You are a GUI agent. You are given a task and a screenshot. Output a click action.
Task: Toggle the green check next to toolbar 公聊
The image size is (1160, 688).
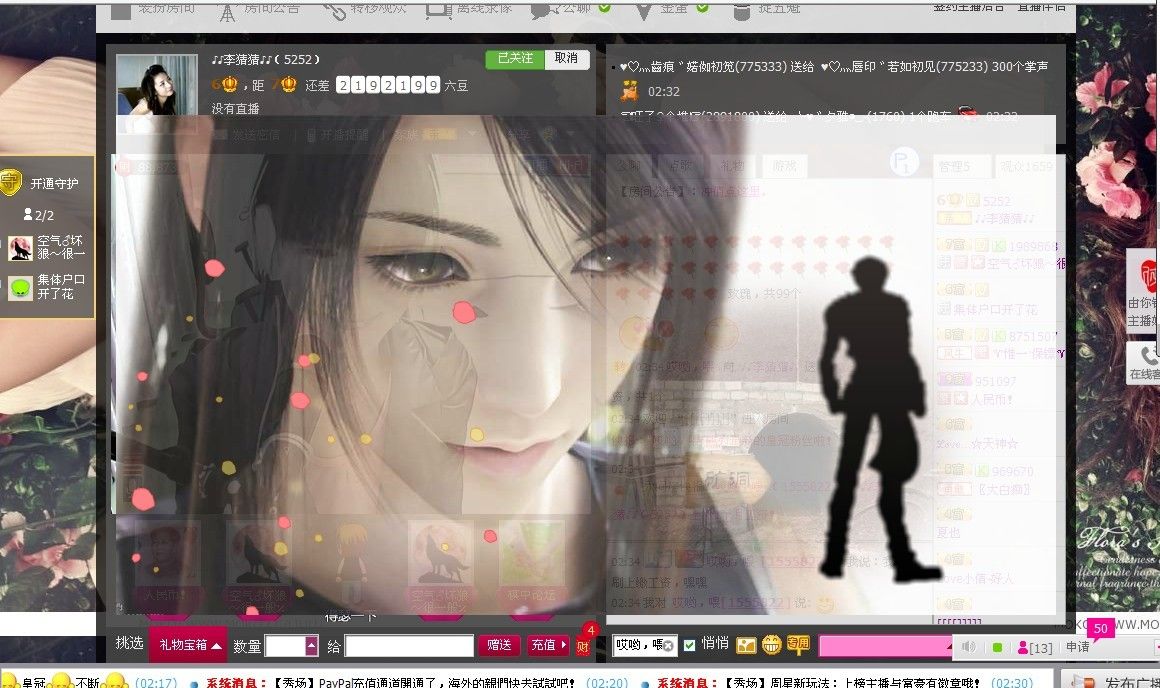click(x=604, y=8)
